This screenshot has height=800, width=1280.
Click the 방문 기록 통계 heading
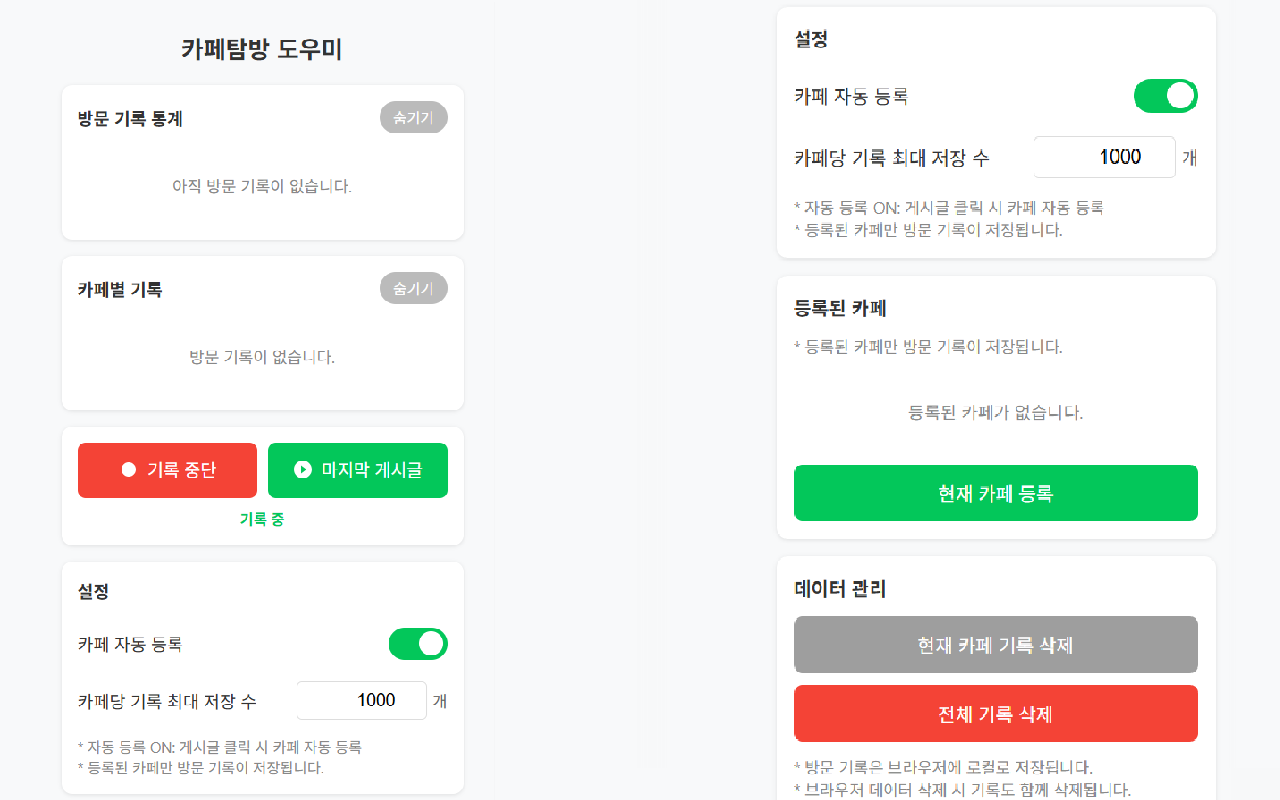(x=130, y=119)
